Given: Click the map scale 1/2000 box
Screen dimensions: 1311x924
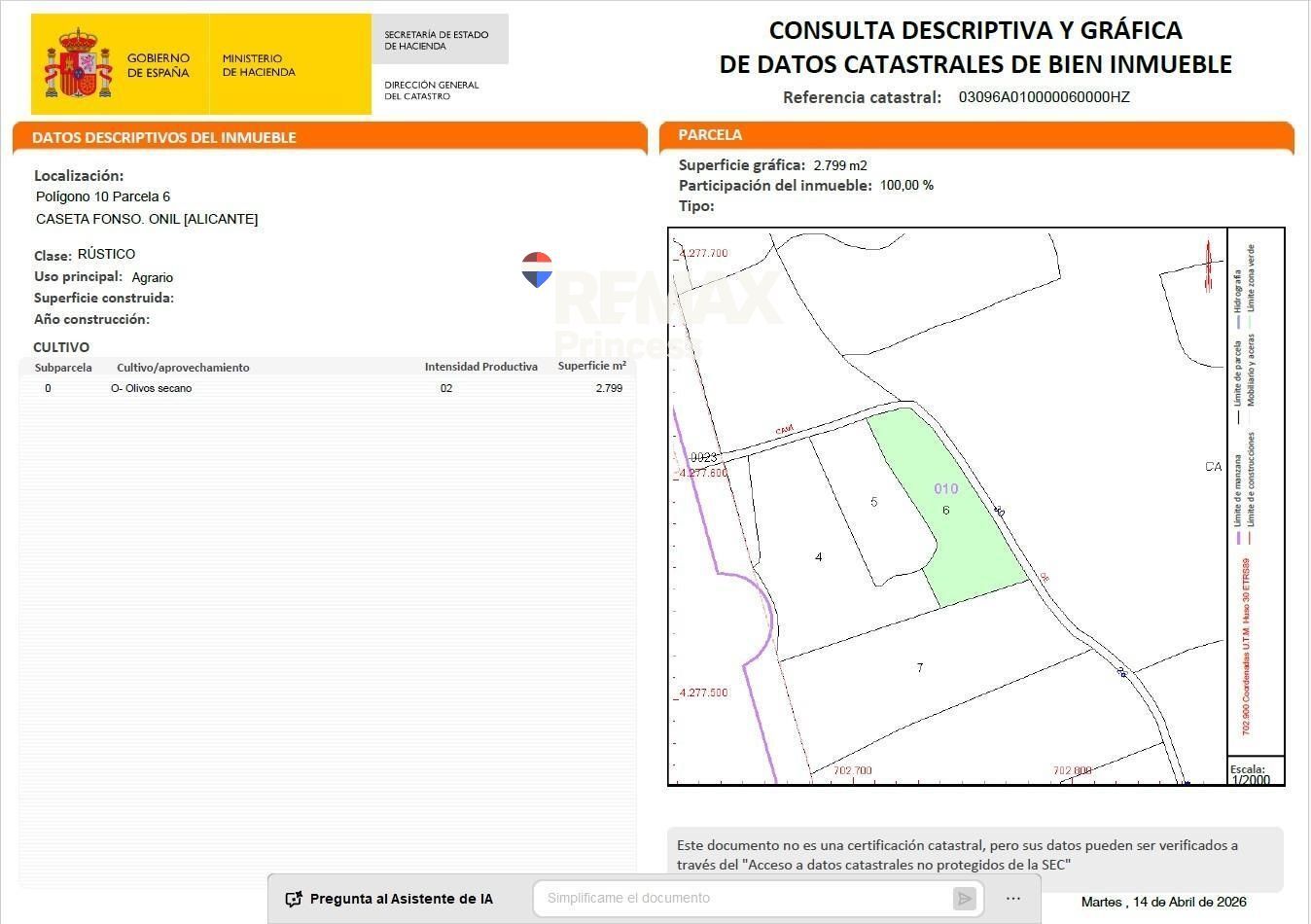Looking at the screenshot, I should (1255, 774).
